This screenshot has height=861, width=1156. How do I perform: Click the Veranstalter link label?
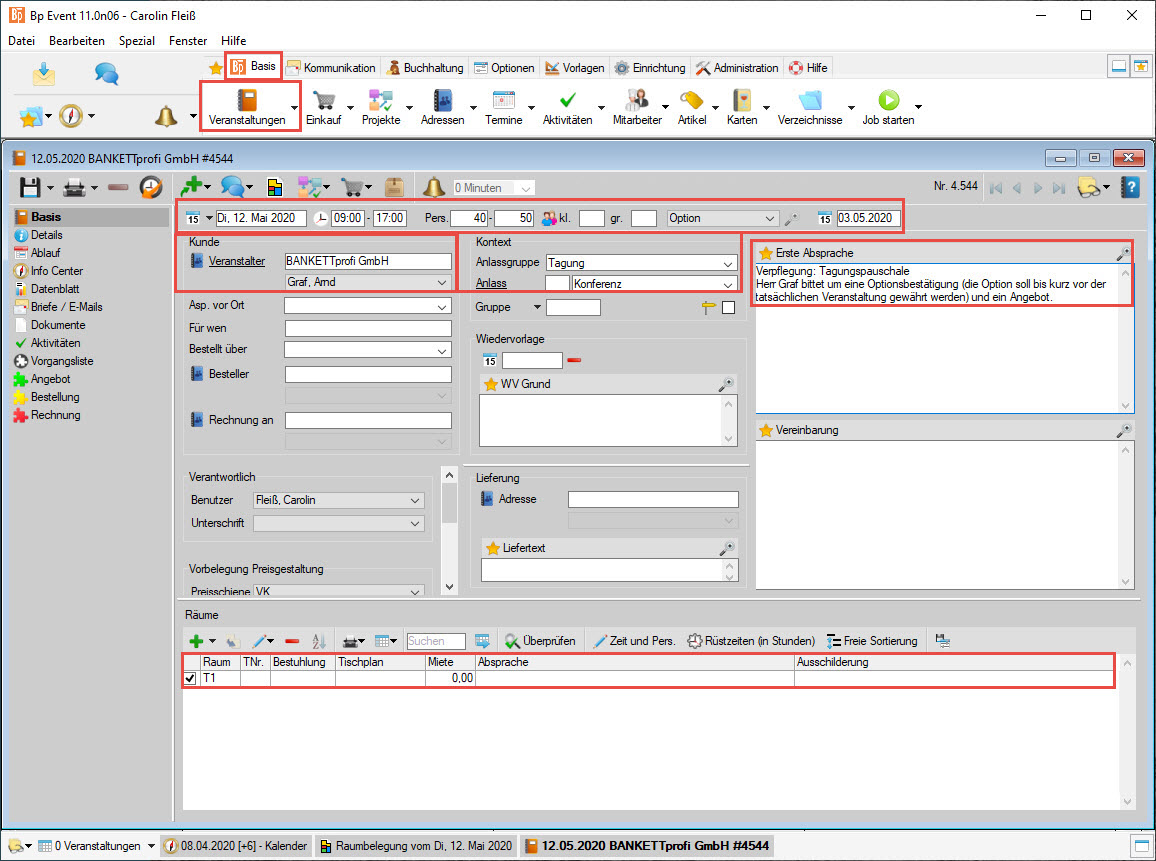click(237, 261)
